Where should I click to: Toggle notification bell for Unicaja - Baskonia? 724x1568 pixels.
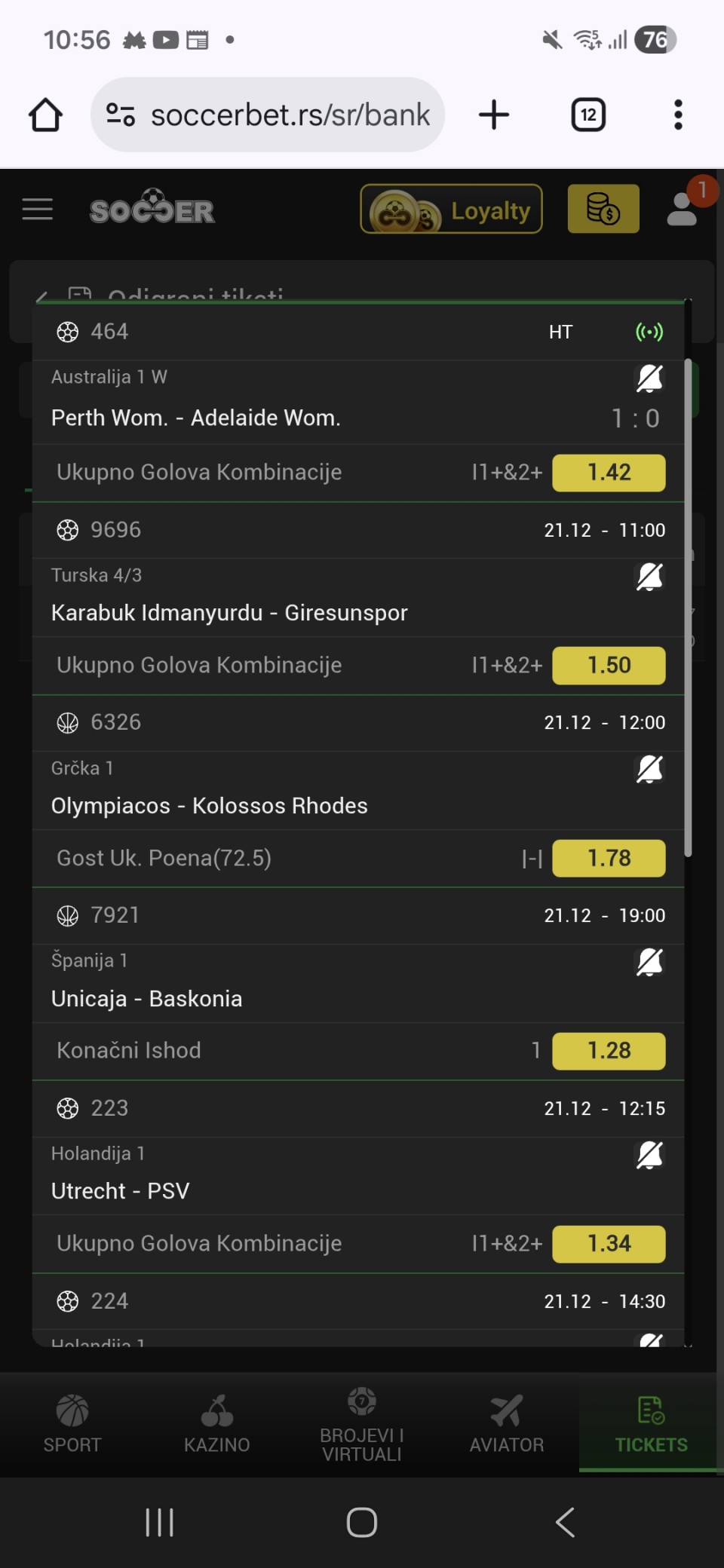click(649, 962)
